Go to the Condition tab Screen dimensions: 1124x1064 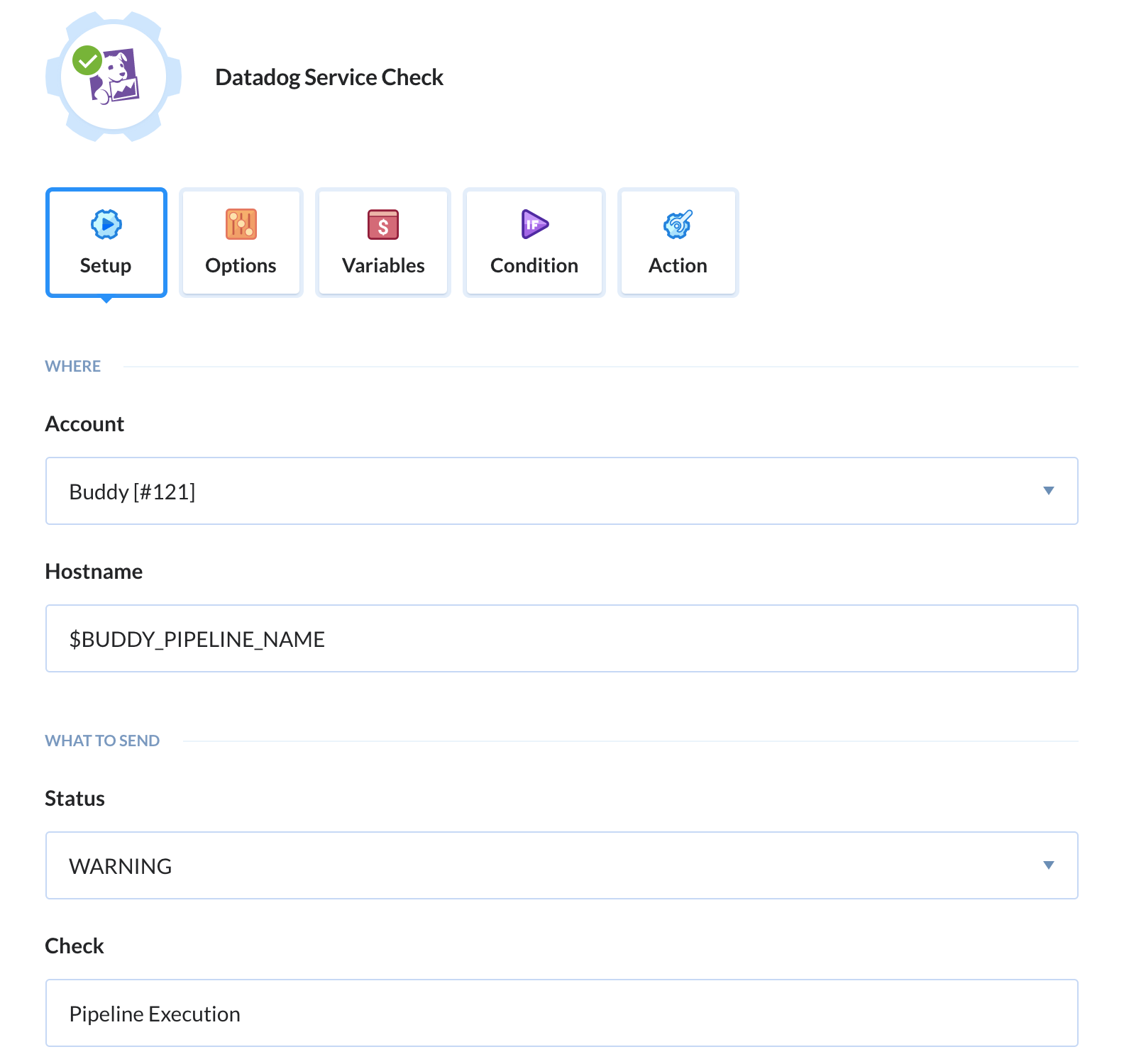point(534,243)
